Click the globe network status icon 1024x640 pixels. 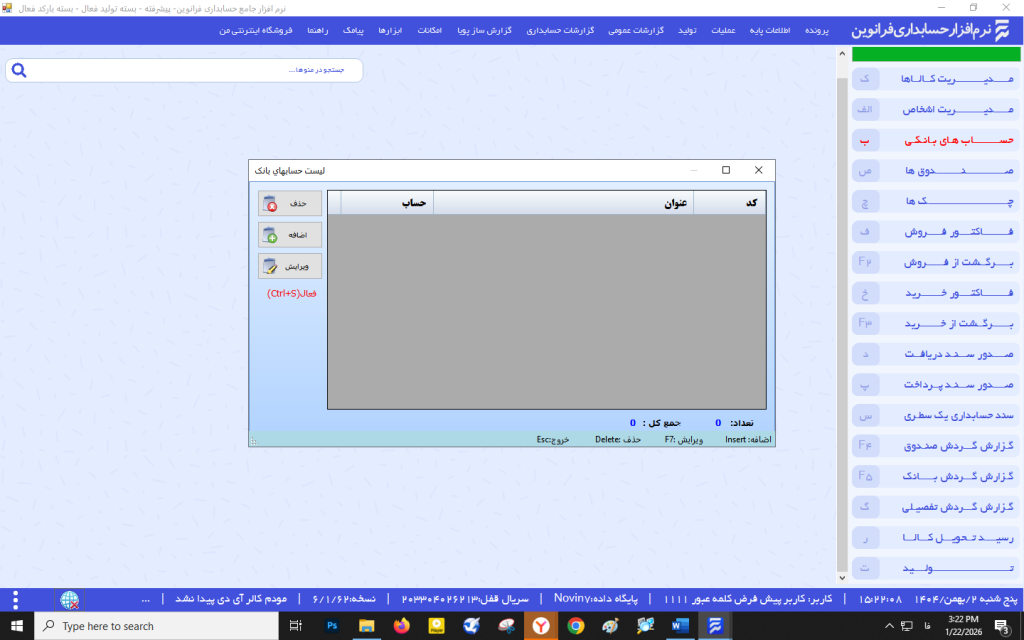coord(69,599)
